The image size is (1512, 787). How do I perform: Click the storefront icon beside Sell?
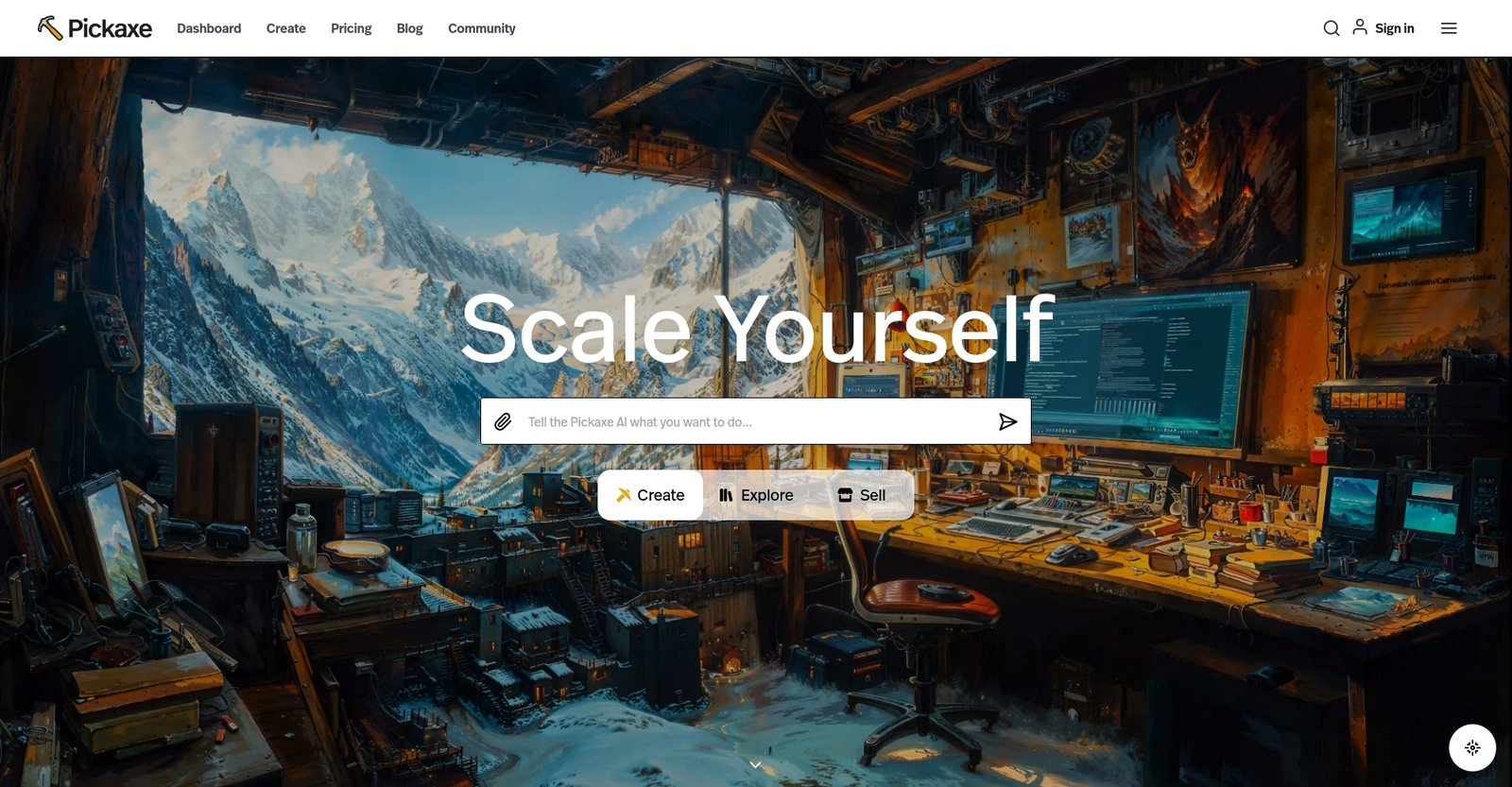(845, 495)
